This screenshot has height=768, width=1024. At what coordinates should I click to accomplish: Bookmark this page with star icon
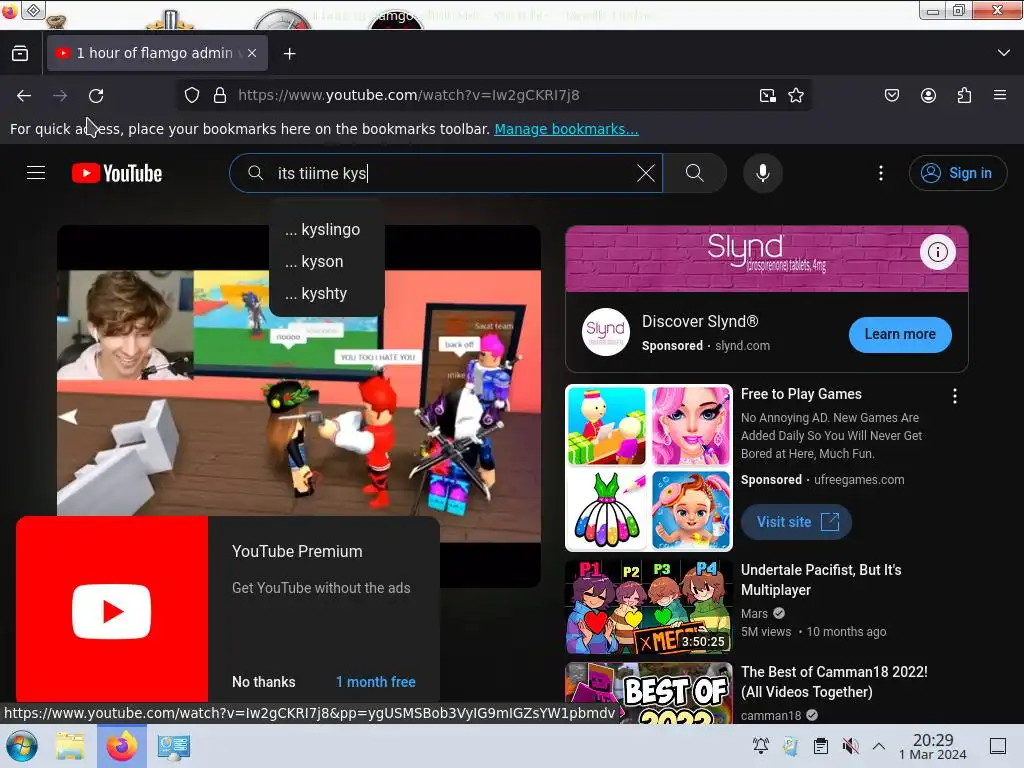click(795, 95)
